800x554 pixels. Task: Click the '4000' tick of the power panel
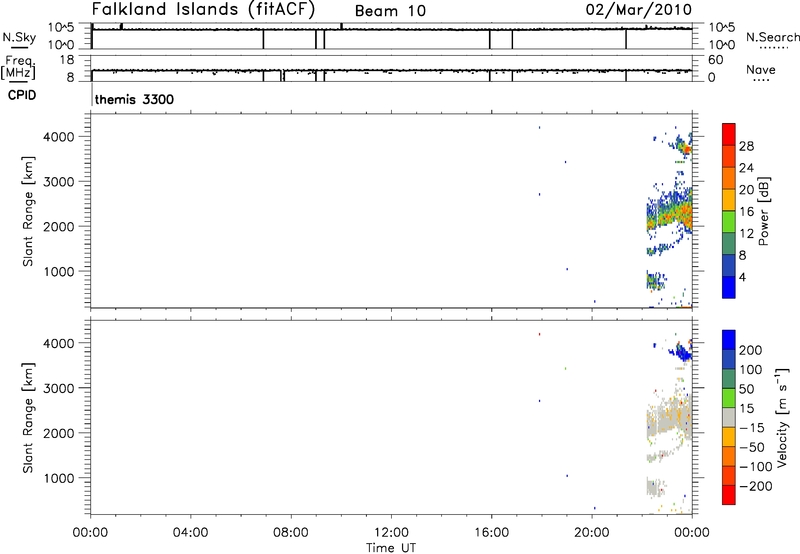(60, 137)
